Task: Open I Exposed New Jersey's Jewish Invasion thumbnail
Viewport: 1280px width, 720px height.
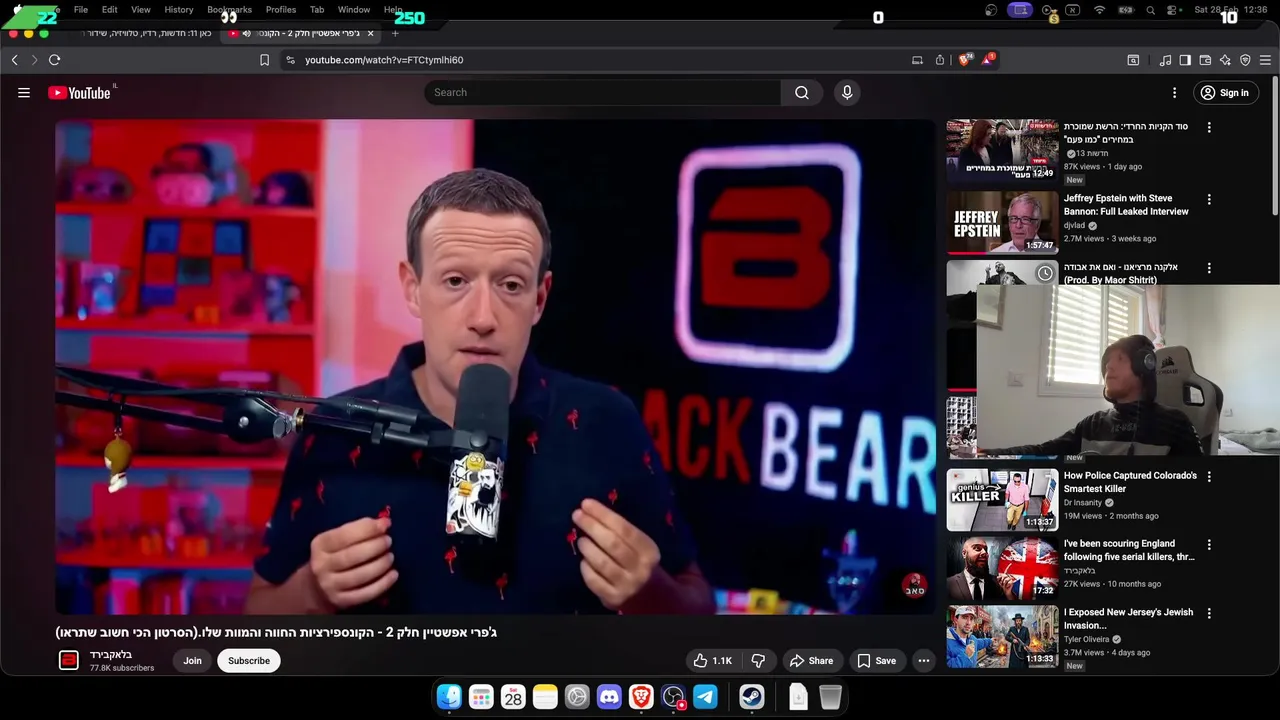Action: [1002, 636]
